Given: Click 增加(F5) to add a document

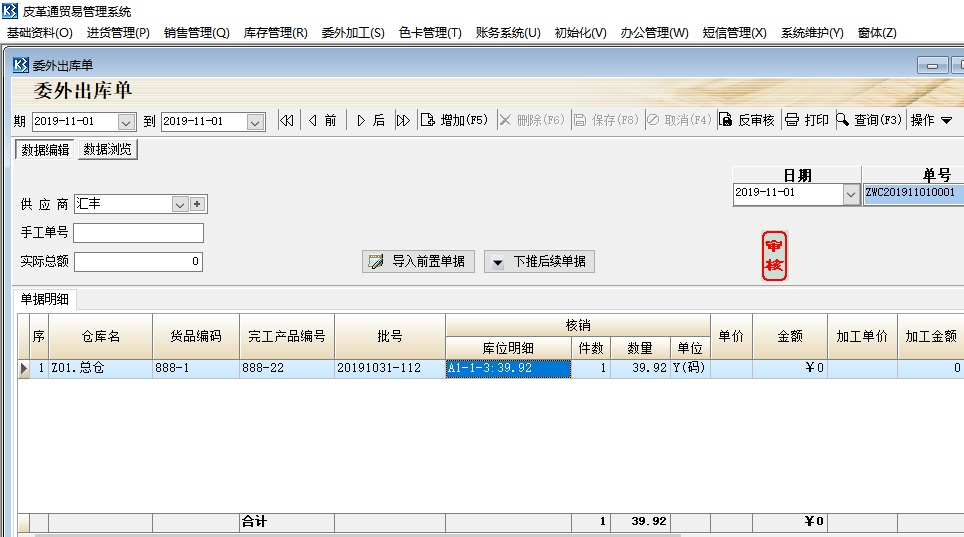Looking at the screenshot, I should point(454,120).
